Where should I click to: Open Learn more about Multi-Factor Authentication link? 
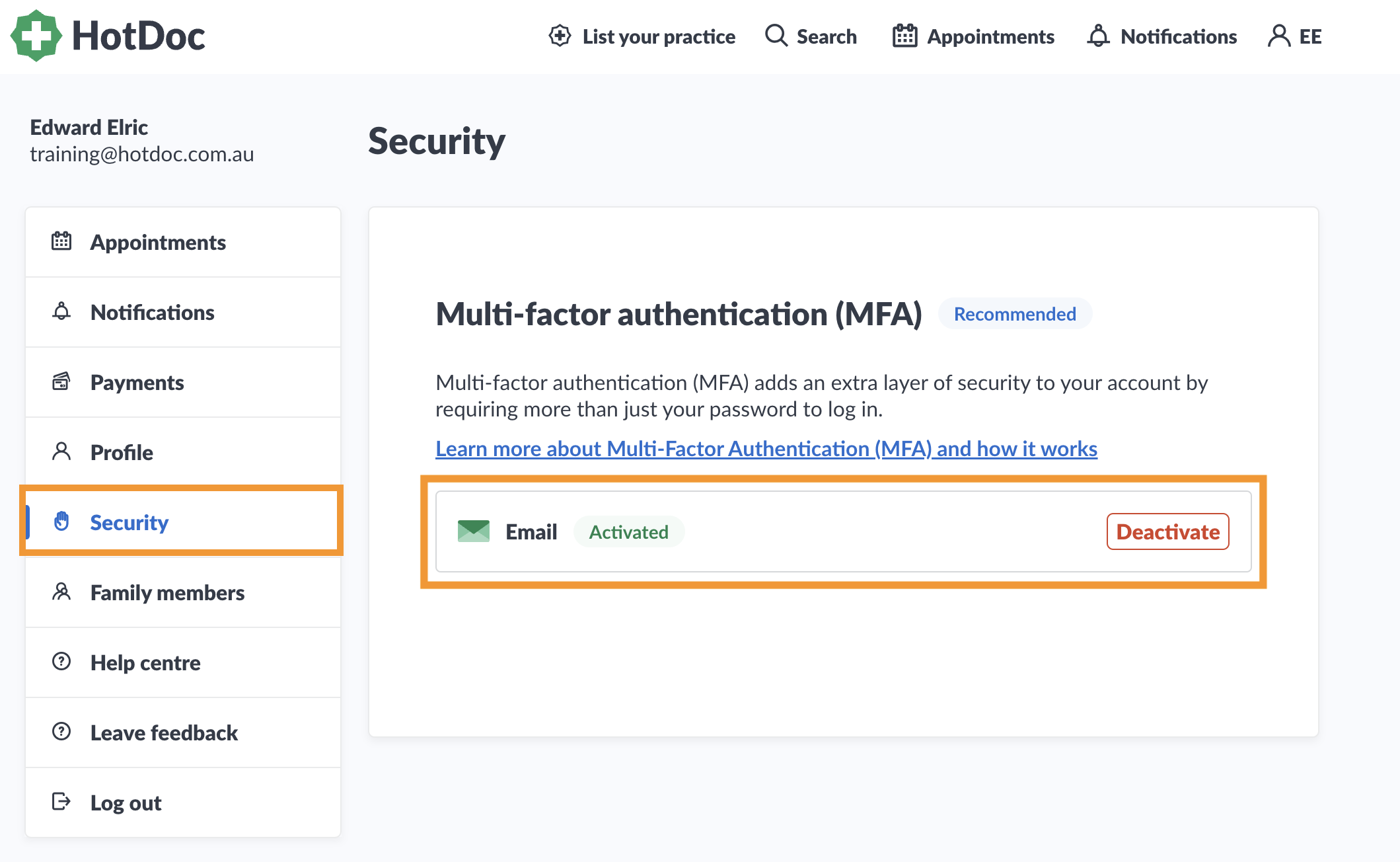click(x=766, y=449)
